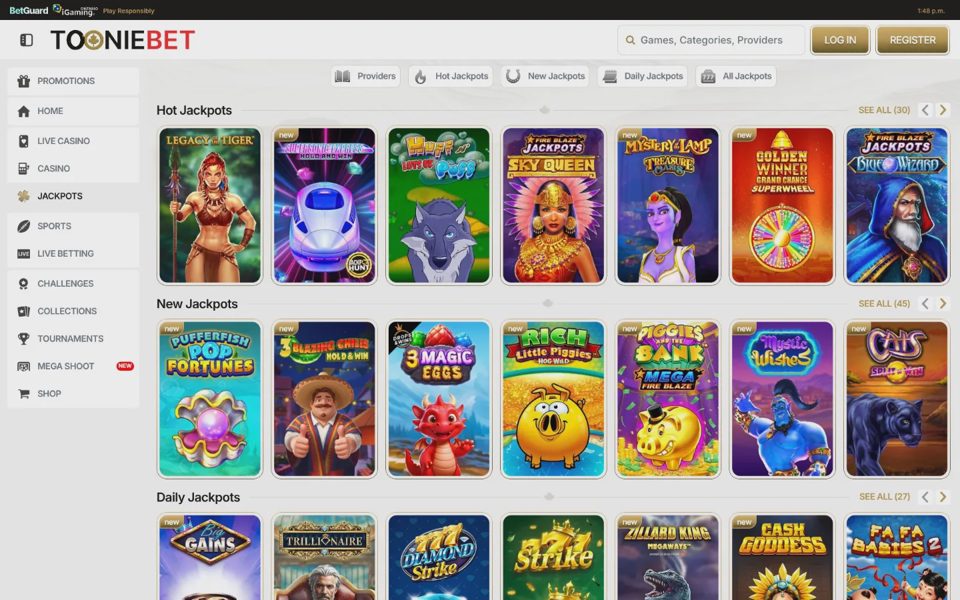Open Live Casino section
The height and width of the screenshot is (600, 960).
pos(73,141)
